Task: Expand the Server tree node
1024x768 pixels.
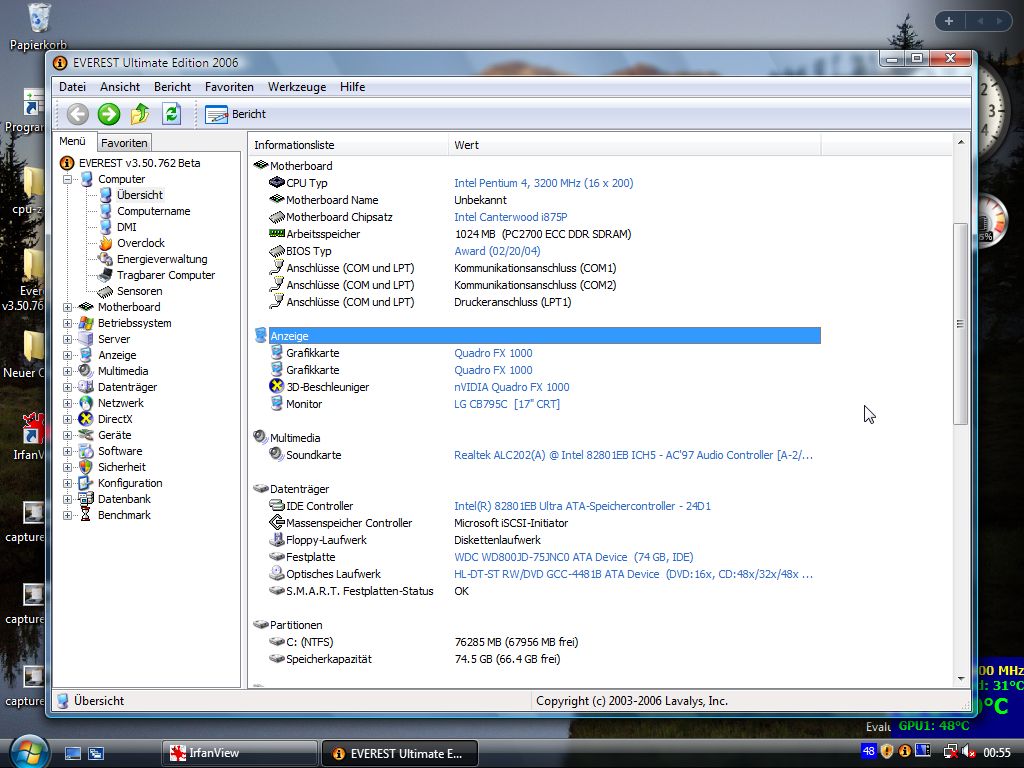Action: pos(67,339)
